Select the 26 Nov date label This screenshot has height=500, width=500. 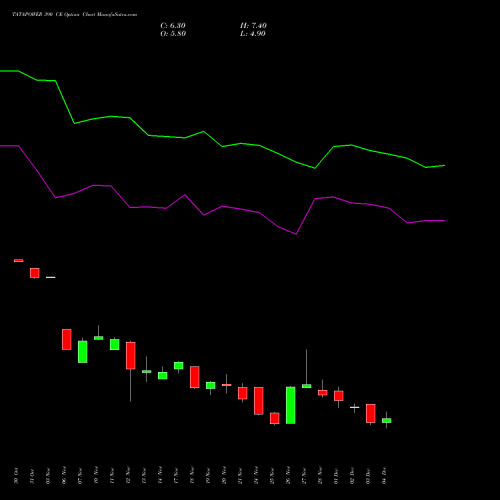point(288,476)
